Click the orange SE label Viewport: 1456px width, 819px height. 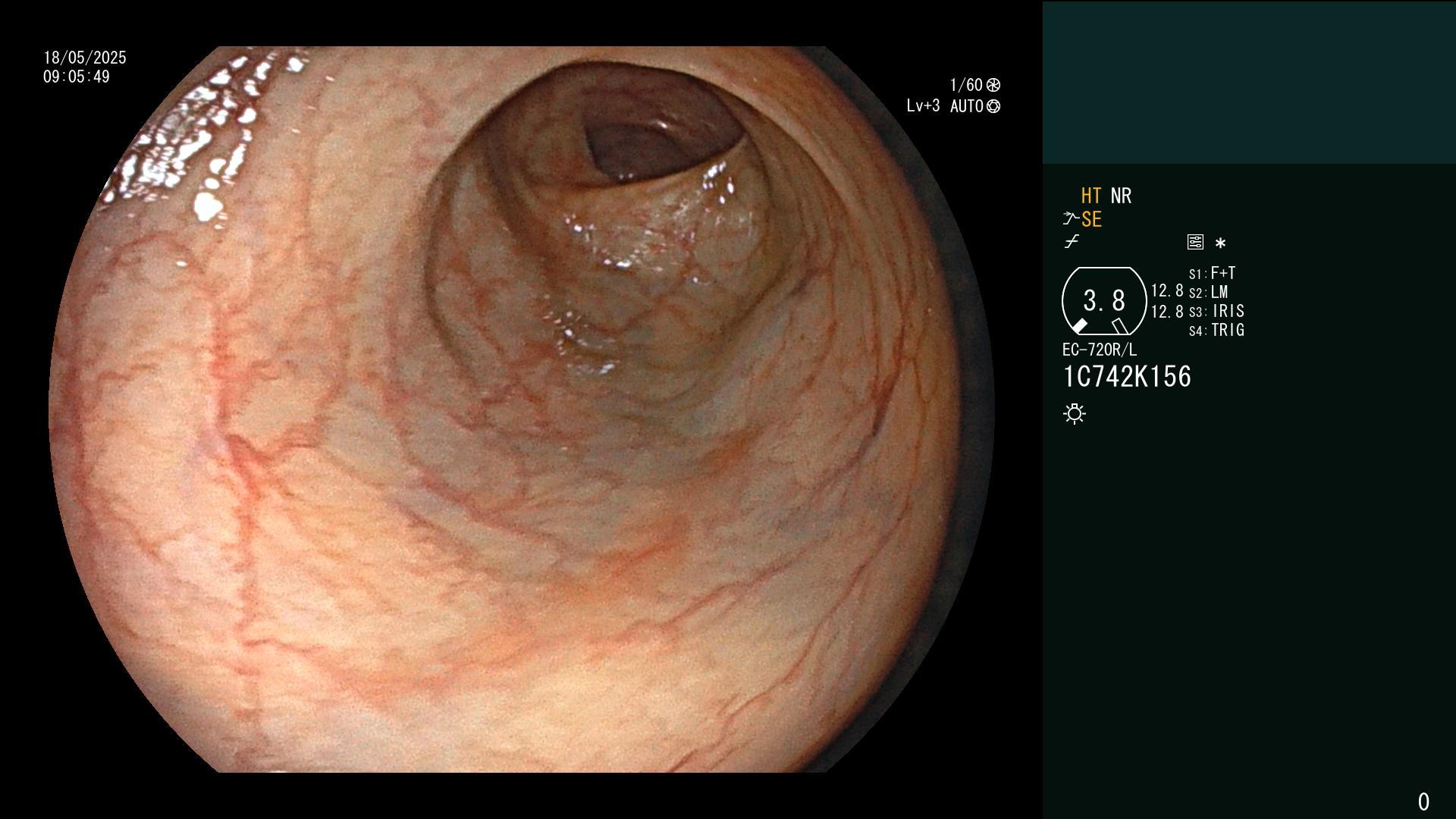coord(1091,219)
